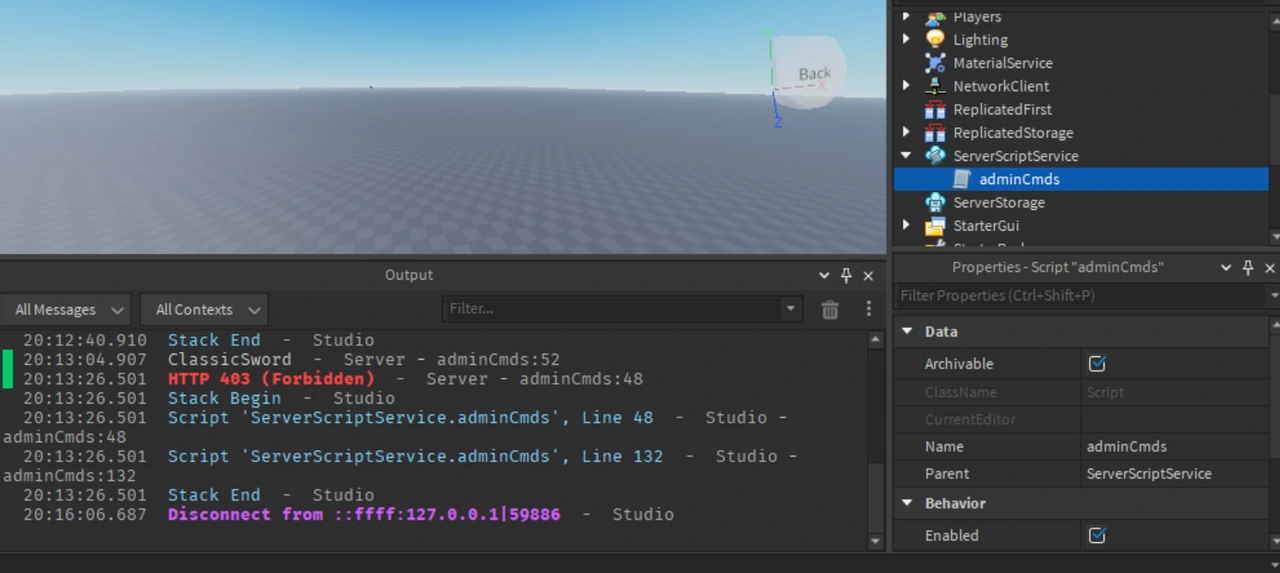Open the All Contexts dropdown

pyautogui.click(x=204, y=310)
